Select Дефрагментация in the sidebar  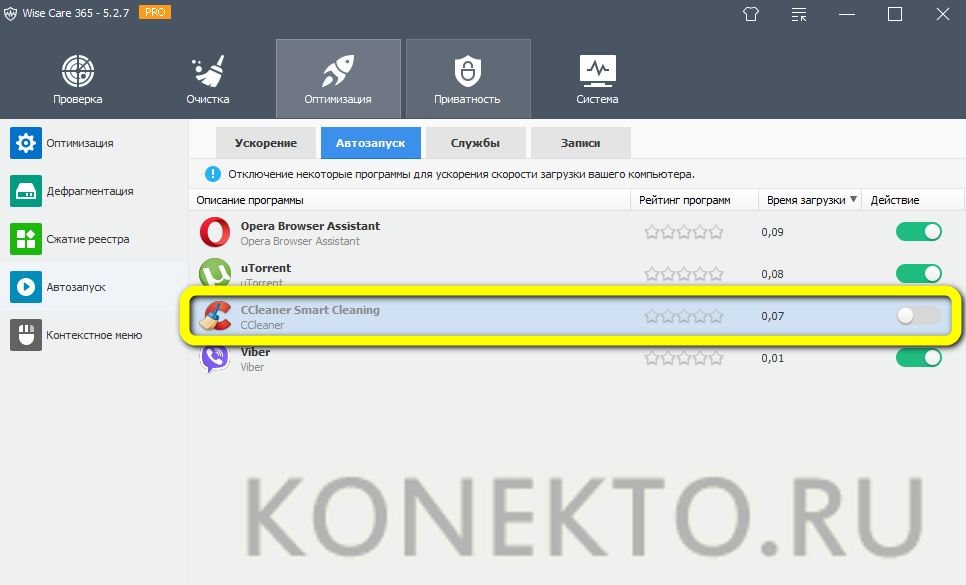[x=89, y=191]
